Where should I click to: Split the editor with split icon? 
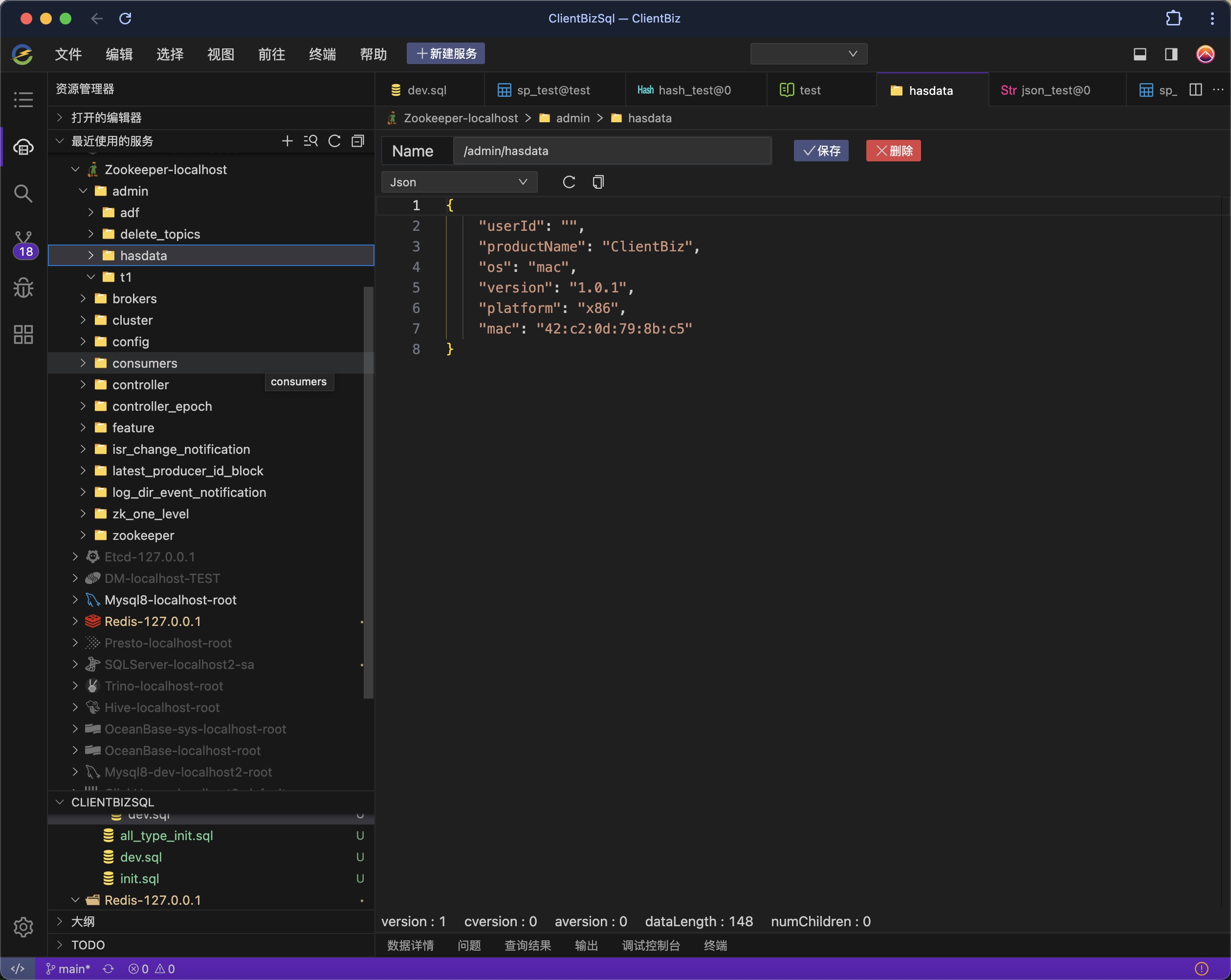[1196, 89]
